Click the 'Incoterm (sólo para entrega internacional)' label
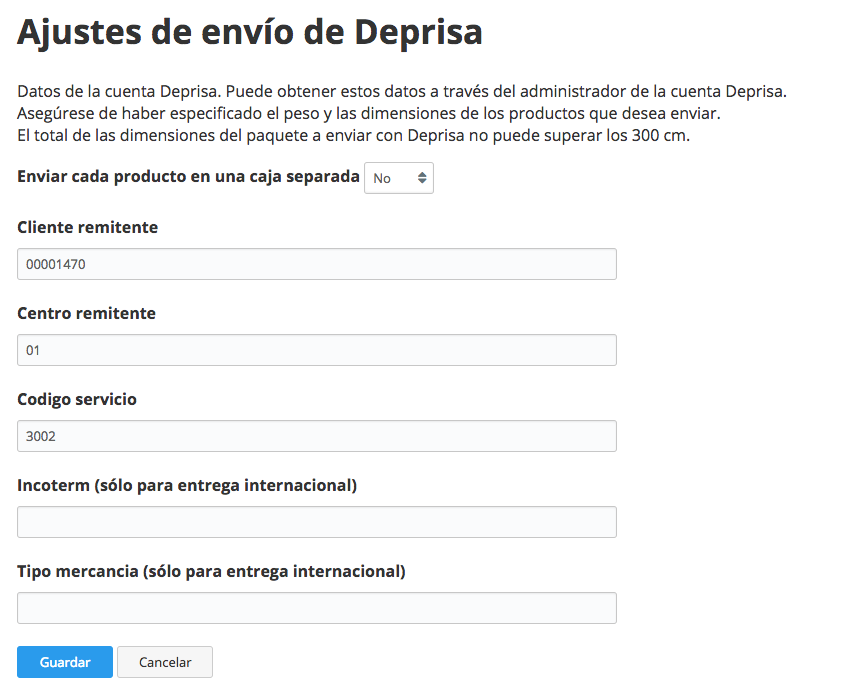The height and width of the screenshot is (693, 861). coord(187,485)
